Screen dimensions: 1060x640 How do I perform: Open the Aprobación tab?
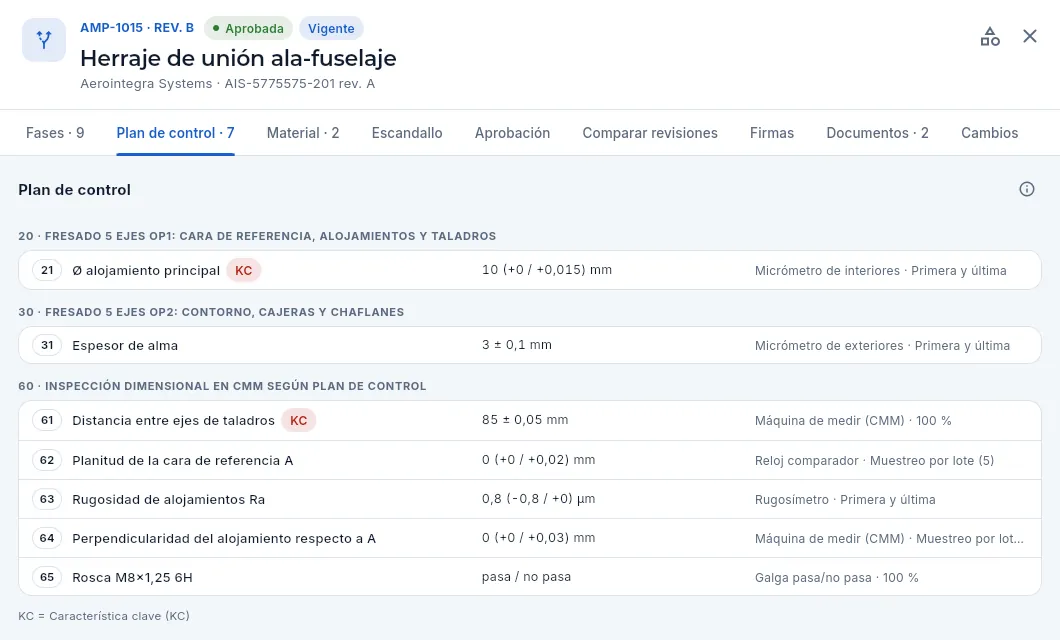click(512, 133)
